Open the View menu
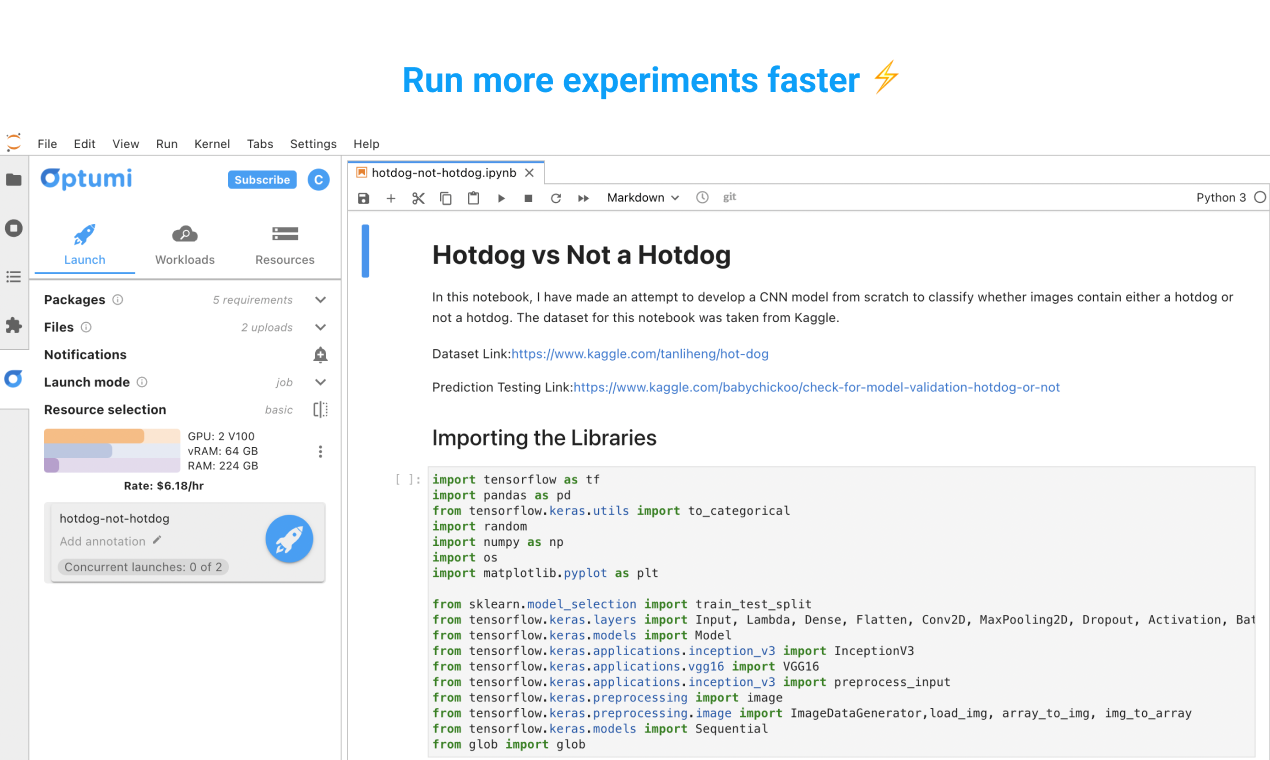 (126, 144)
